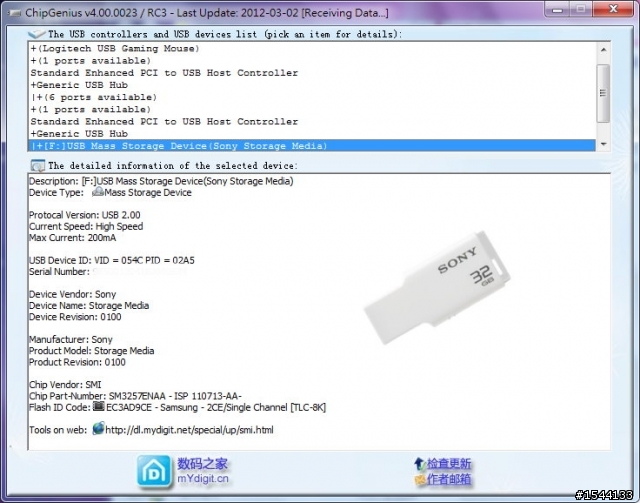Screen dimensions: 640x503
Task: Click the 'Product Model: Storage Media' line
Action: click(92, 351)
